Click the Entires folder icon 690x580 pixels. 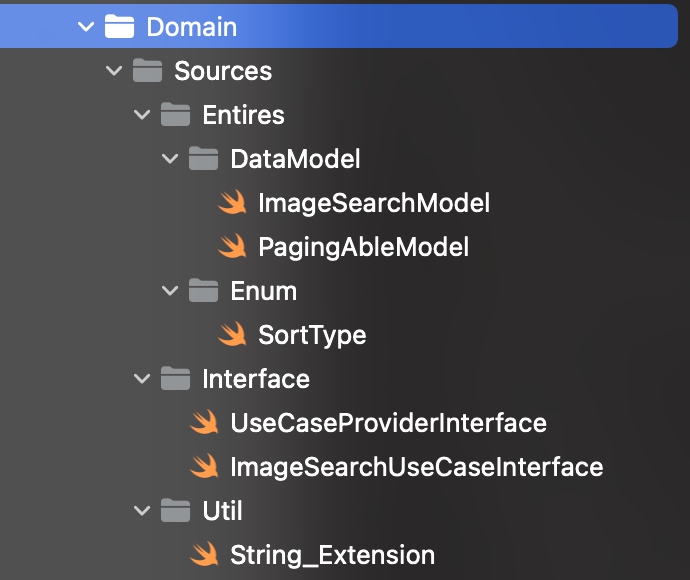175,114
